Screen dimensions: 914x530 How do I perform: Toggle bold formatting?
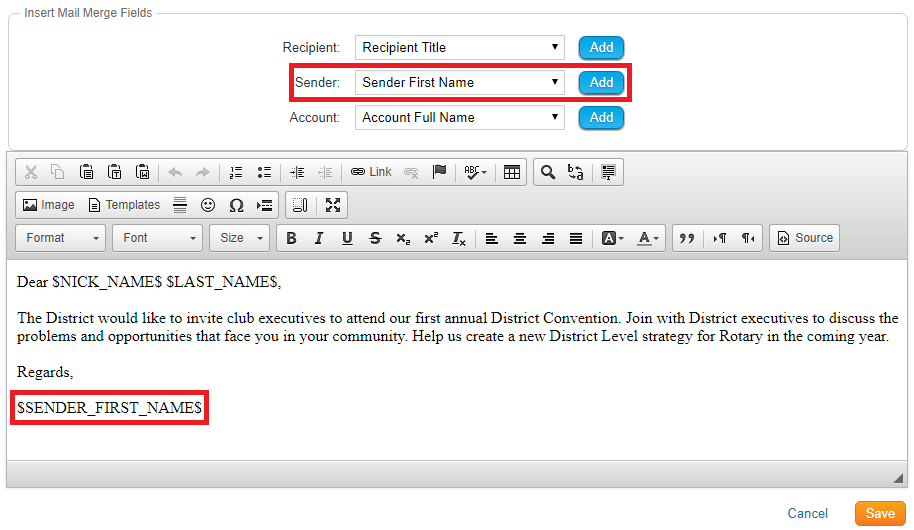pyautogui.click(x=291, y=238)
